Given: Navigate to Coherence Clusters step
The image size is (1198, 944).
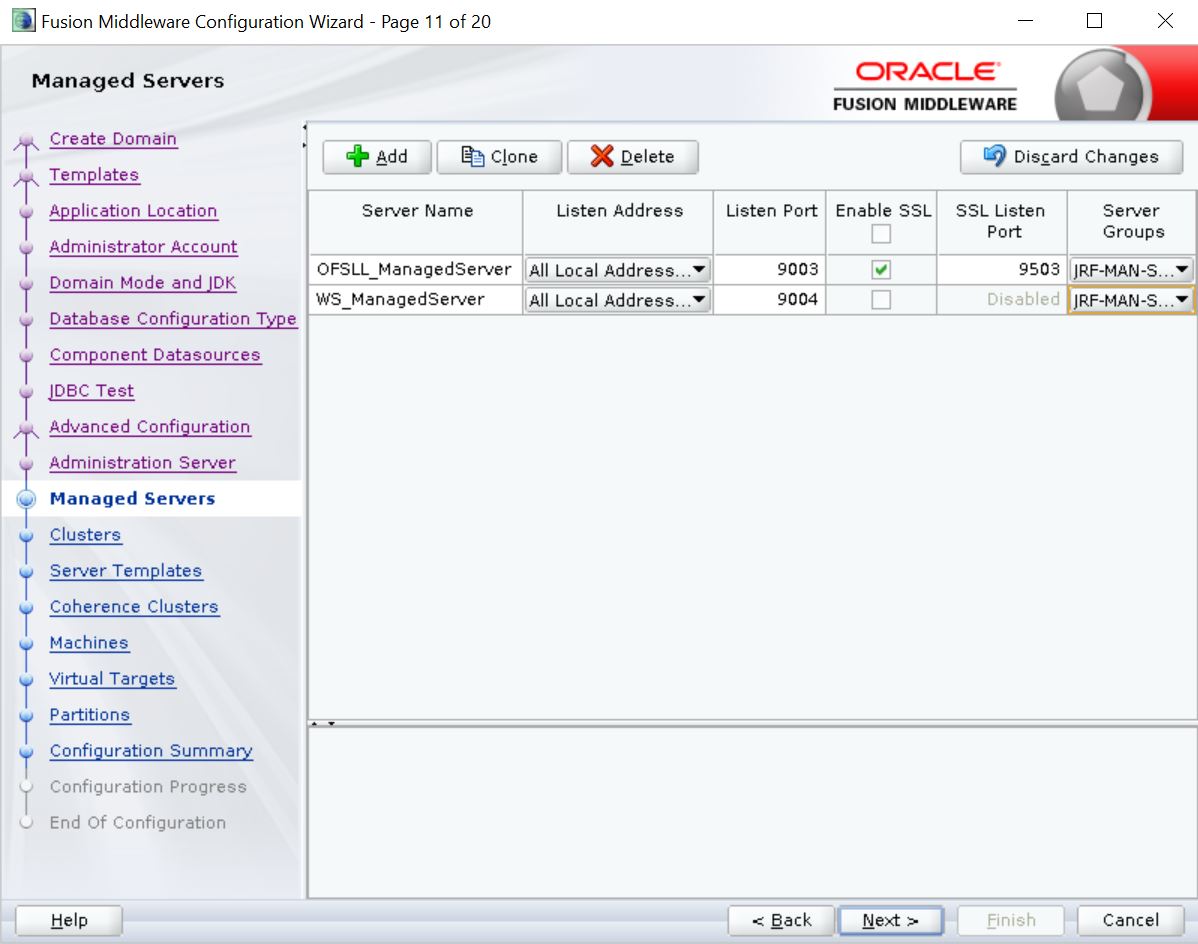Looking at the screenshot, I should tap(134, 606).
